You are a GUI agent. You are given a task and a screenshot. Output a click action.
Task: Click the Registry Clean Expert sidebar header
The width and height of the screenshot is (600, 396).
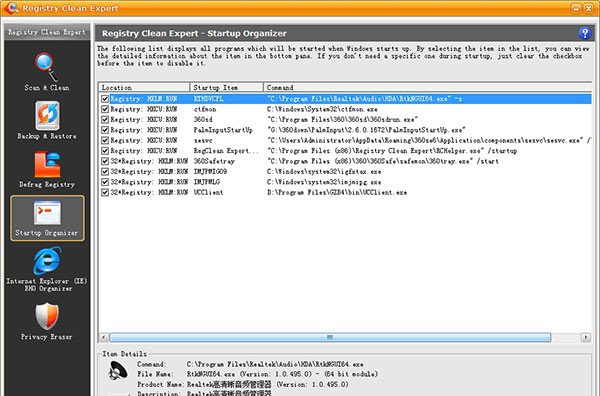click(x=47, y=32)
